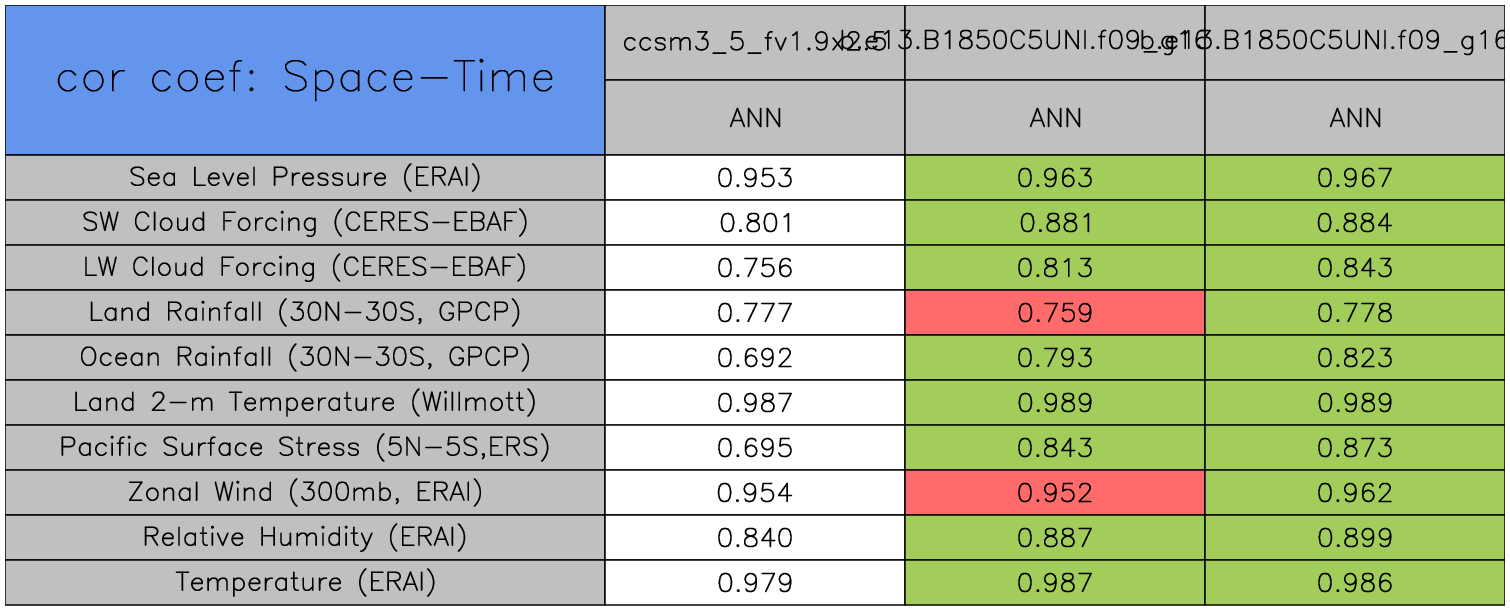Select the Ocean Rainfall (30N-30S, GPCP) label

(305, 357)
